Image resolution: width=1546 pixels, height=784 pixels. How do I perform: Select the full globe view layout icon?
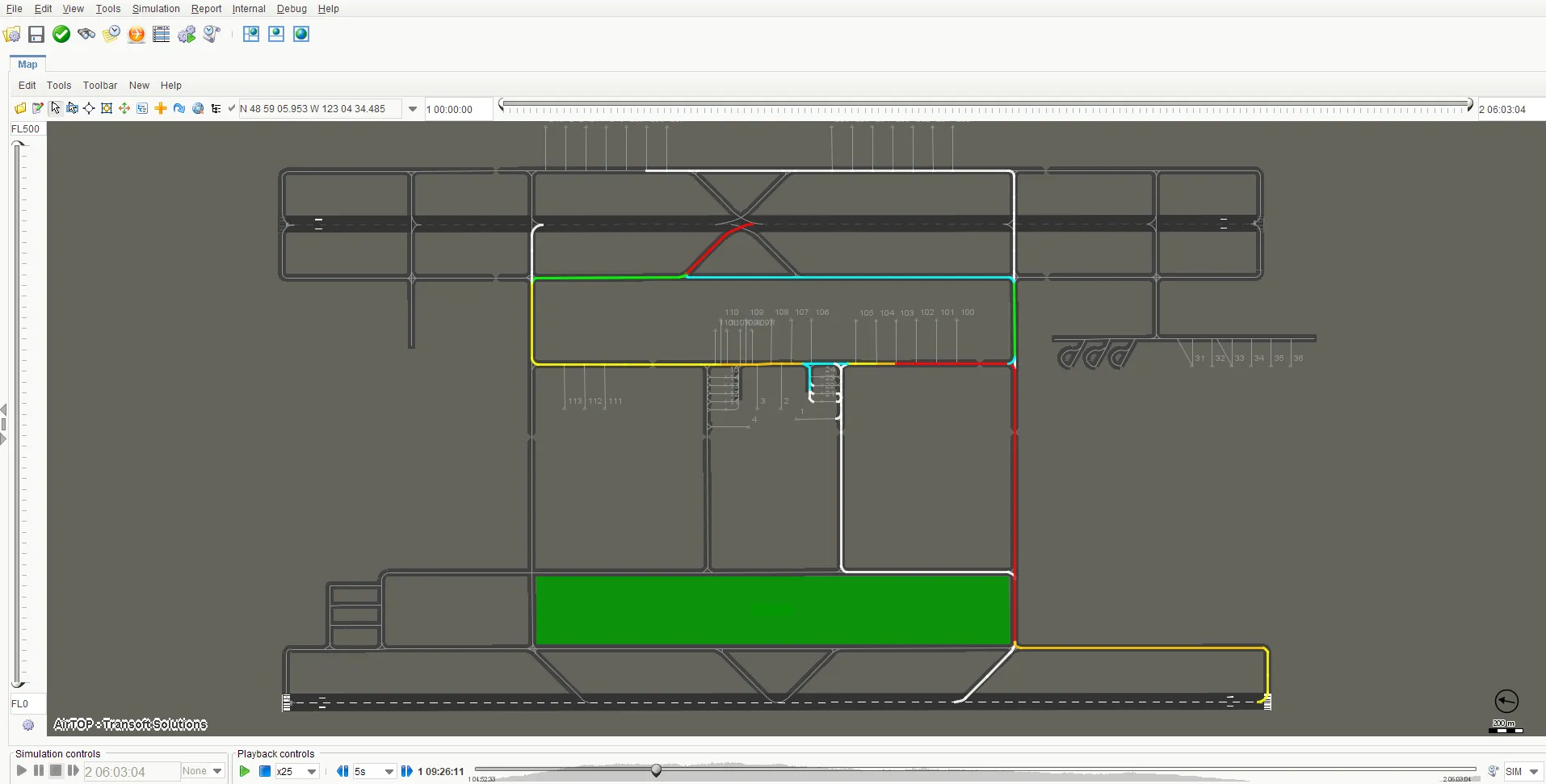[x=301, y=34]
